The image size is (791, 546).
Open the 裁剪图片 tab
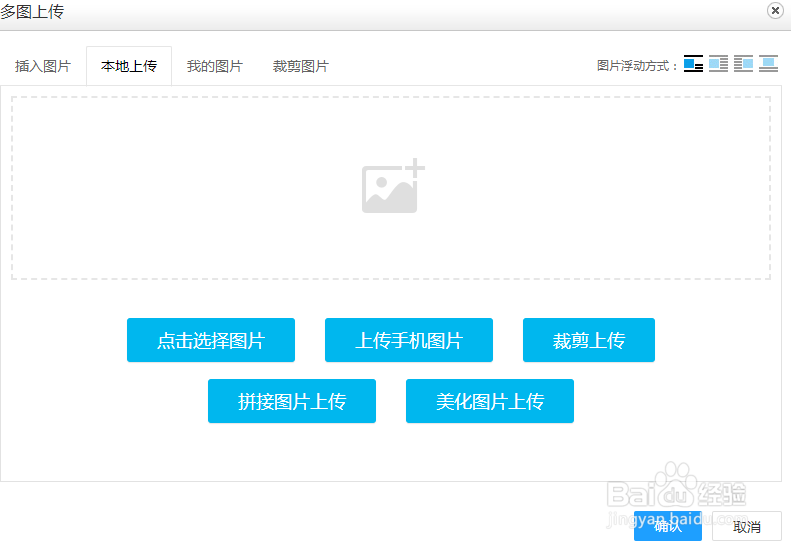tap(301, 66)
